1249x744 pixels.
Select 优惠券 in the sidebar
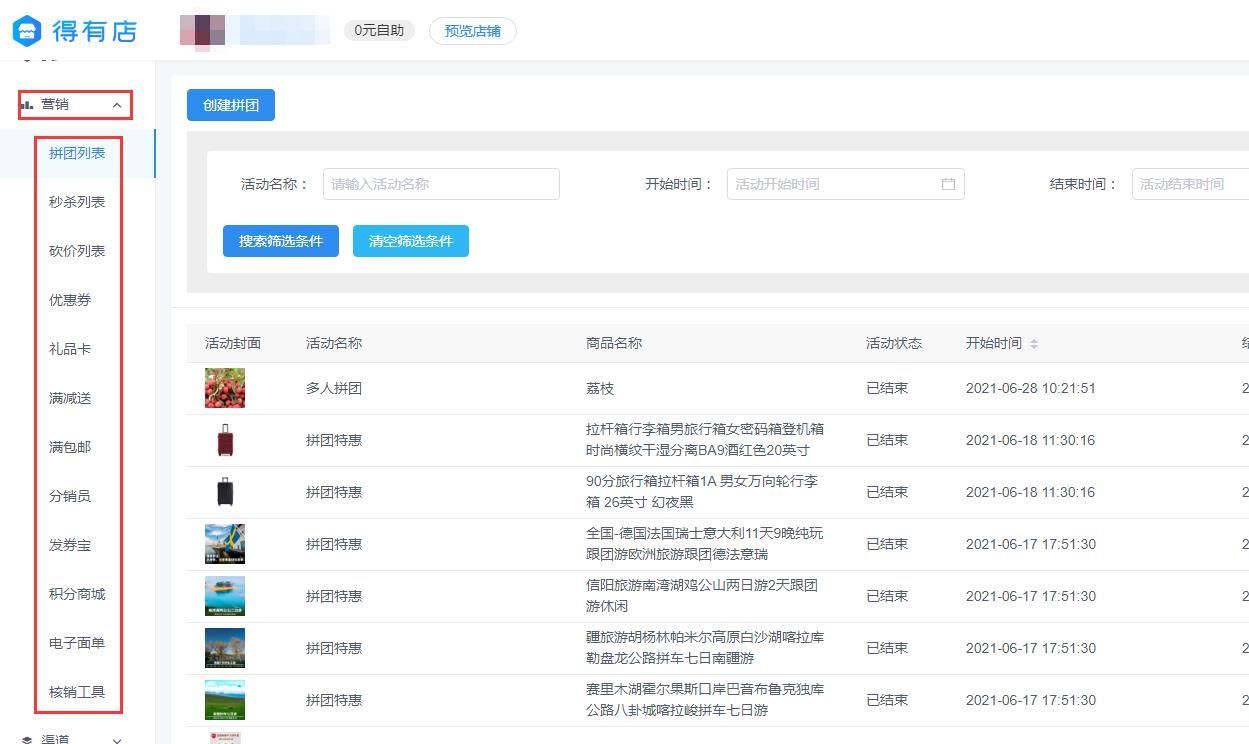click(x=70, y=299)
